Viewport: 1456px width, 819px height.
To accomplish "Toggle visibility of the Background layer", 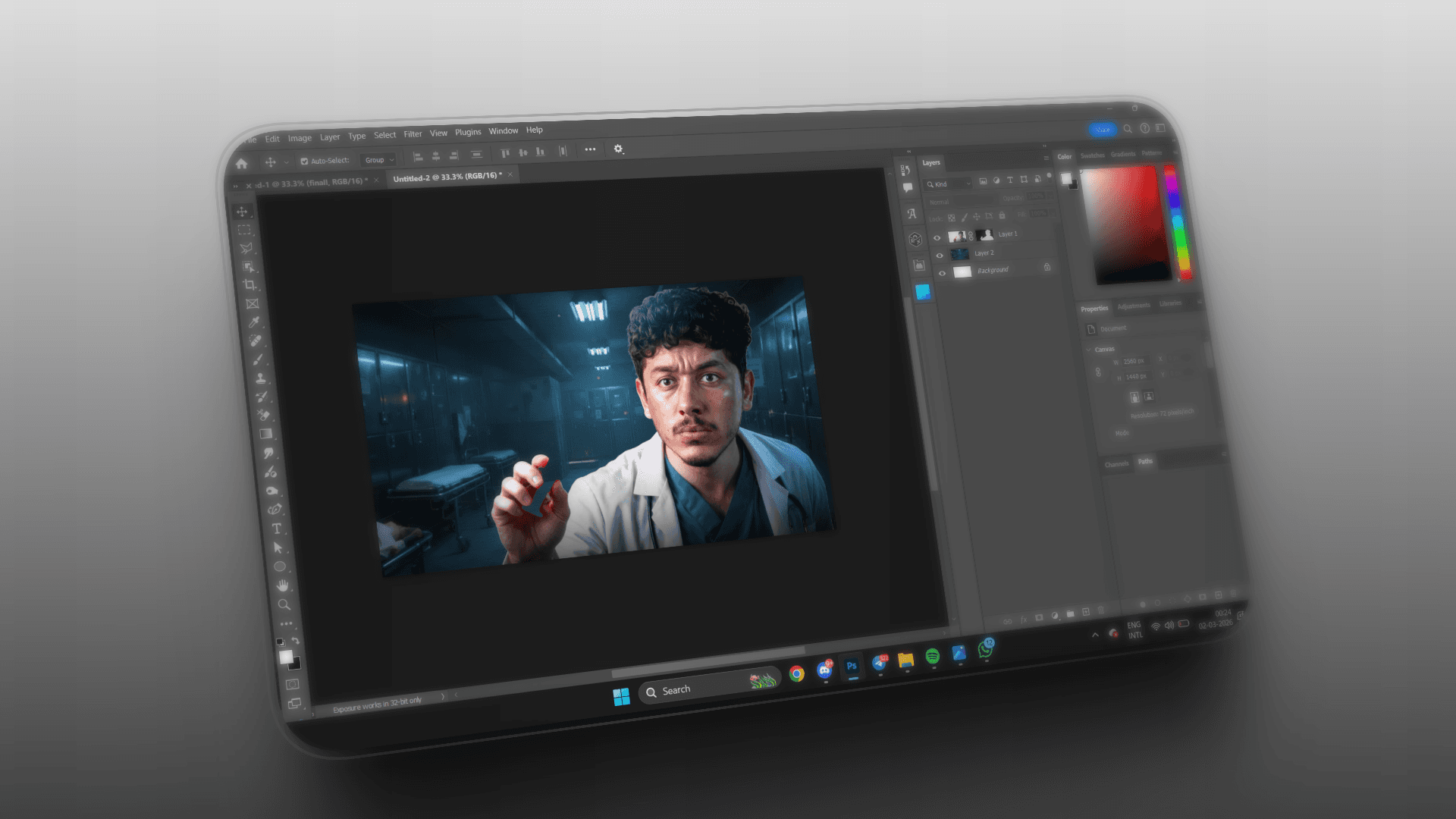I will click(x=942, y=274).
